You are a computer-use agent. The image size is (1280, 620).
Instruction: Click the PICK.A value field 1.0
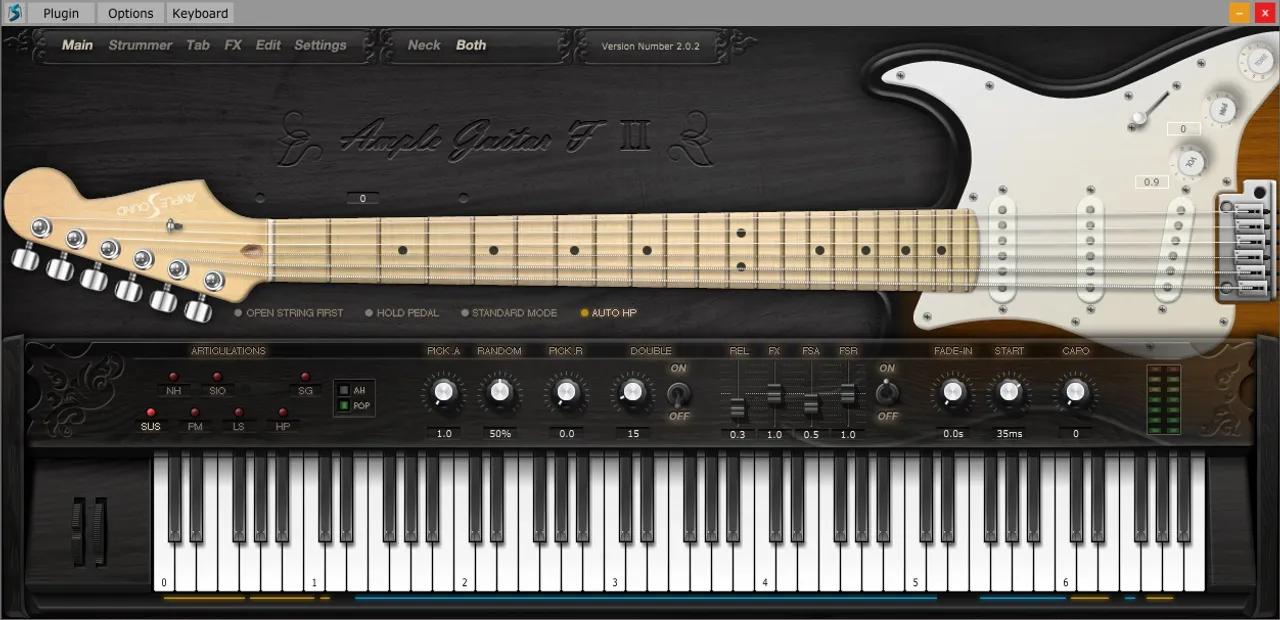click(x=444, y=434)
